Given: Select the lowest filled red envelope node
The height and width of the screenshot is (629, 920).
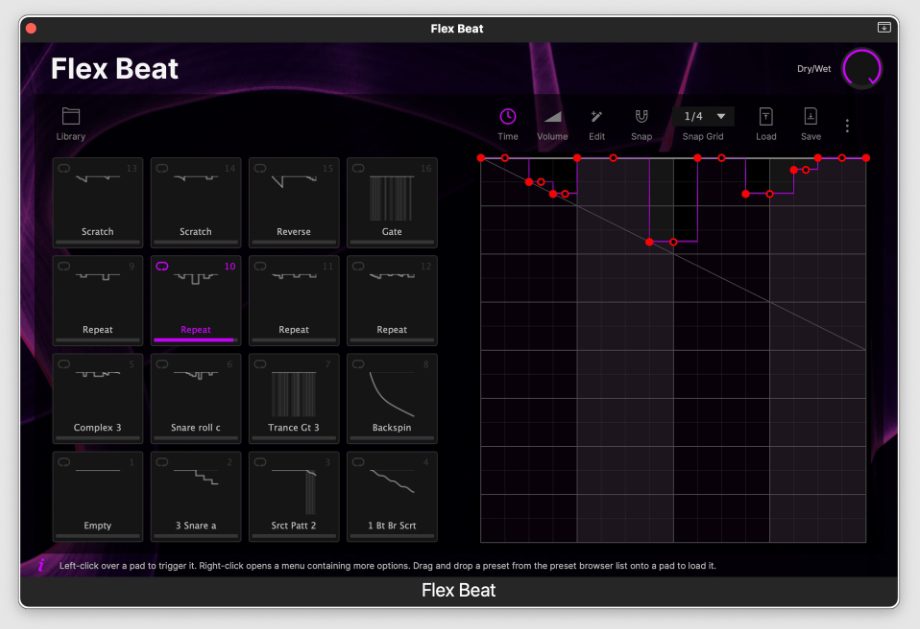Looking at the screenshot, I should point(649,242).
